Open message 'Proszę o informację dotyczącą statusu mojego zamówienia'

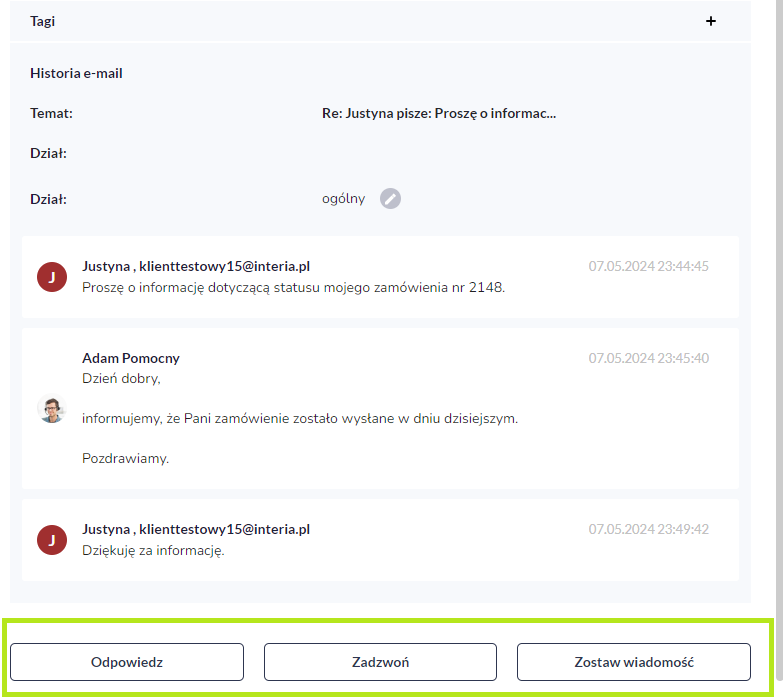click(294, 288)
